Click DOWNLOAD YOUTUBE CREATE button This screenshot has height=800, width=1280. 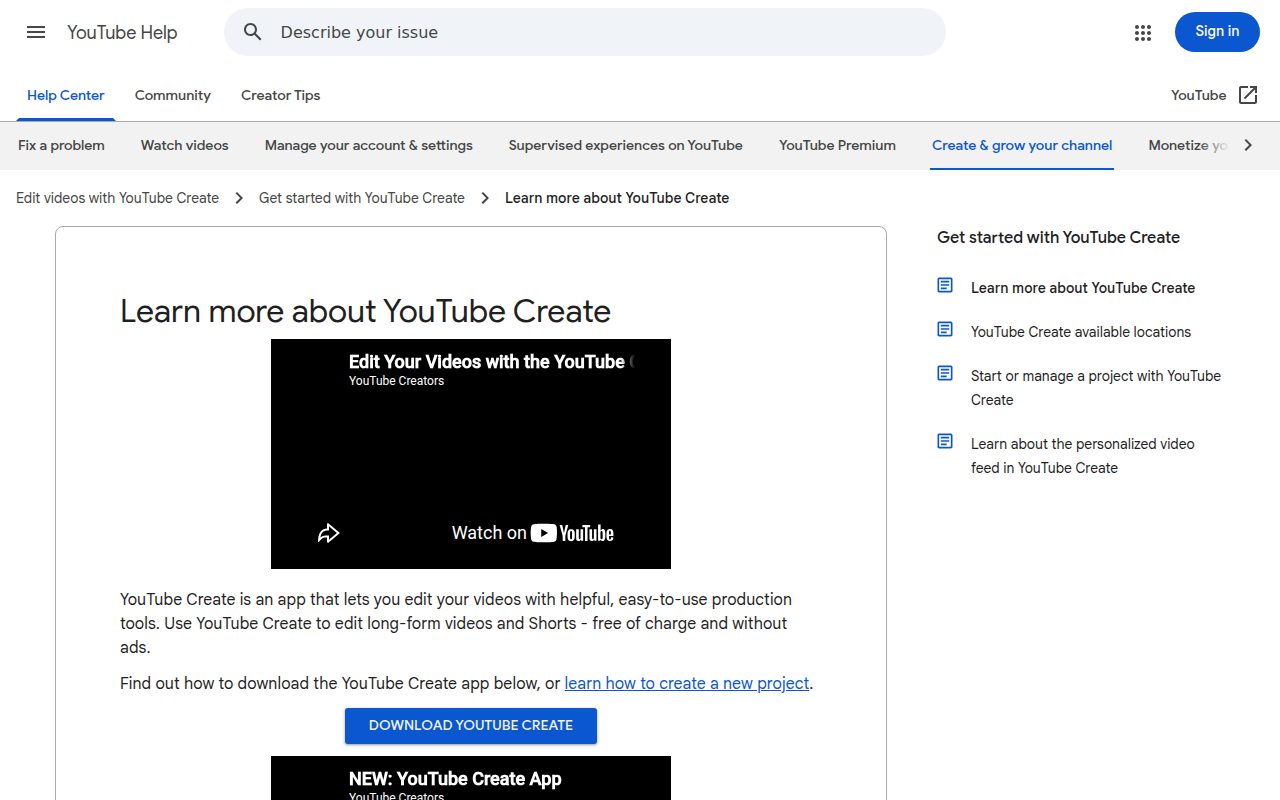click(471, 726)
